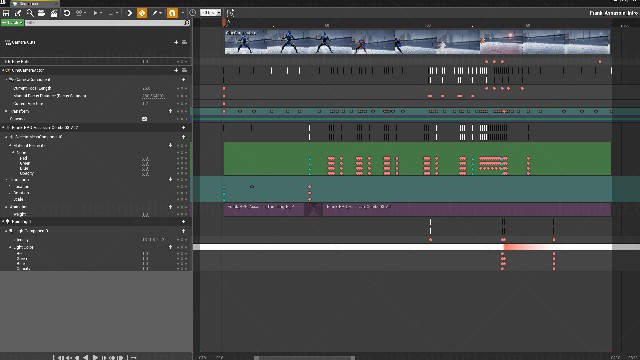640x360 pixels.
Task: Open the playback options dropdown
Action: tap(97, 13)
